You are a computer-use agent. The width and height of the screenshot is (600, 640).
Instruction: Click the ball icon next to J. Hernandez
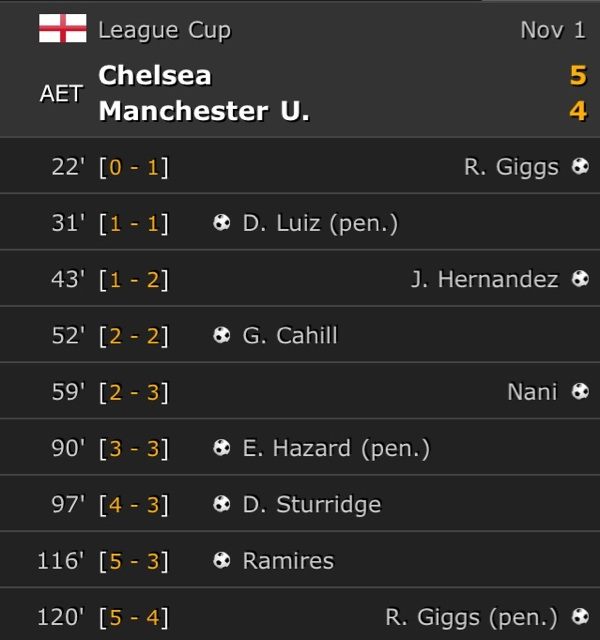pyautogui.click(x=580, y=279)
